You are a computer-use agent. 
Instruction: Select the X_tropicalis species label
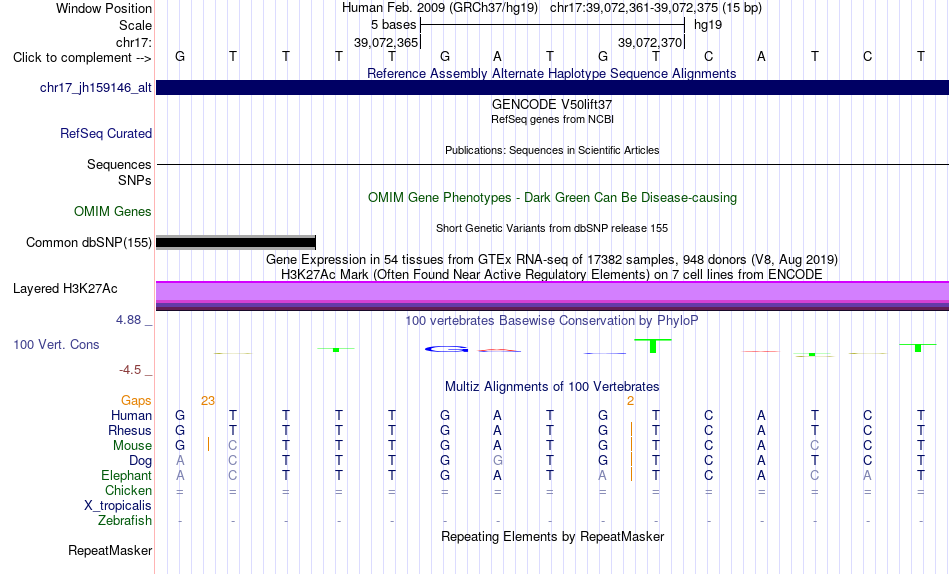(x=118, y=506)
